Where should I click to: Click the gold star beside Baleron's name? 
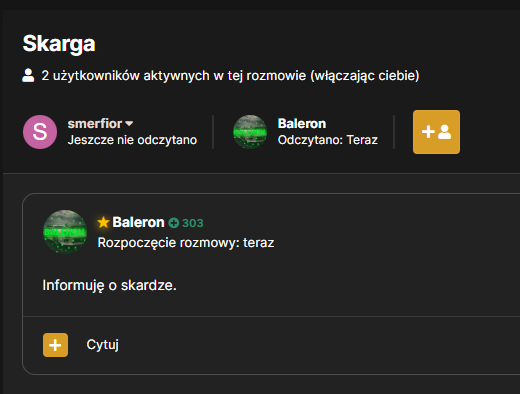(x=103, y=222)
